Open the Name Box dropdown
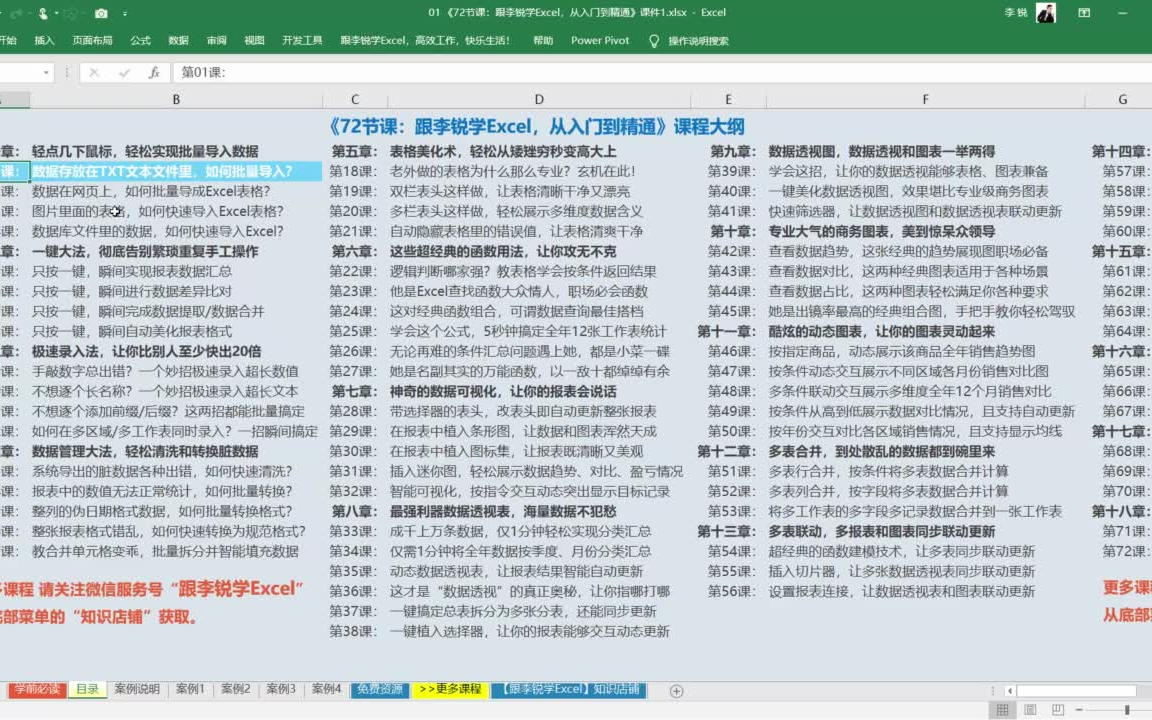The width and height of the screenshot is (1152, 720). tap(46, 73)
